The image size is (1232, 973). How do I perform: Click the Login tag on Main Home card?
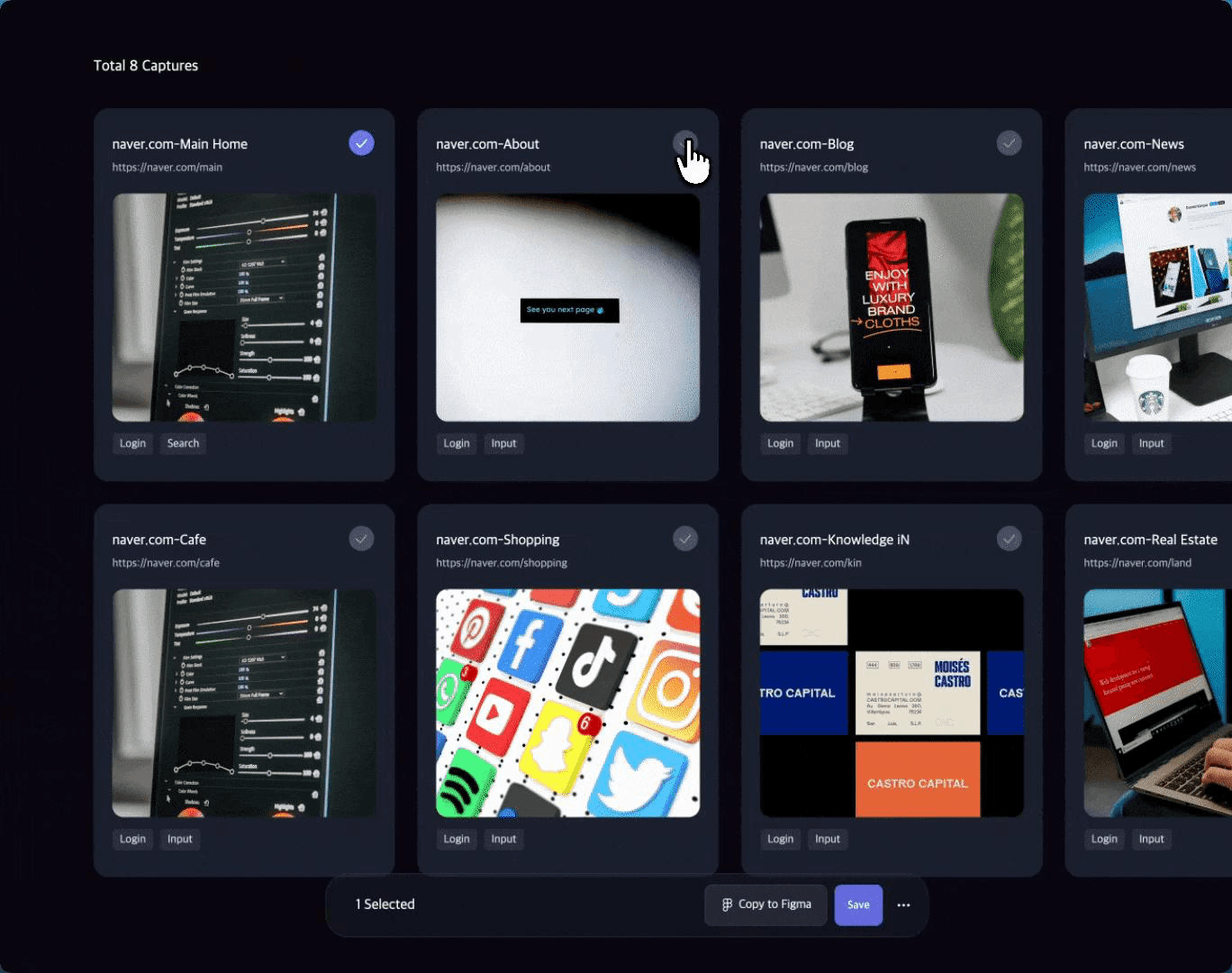point(132,443)
